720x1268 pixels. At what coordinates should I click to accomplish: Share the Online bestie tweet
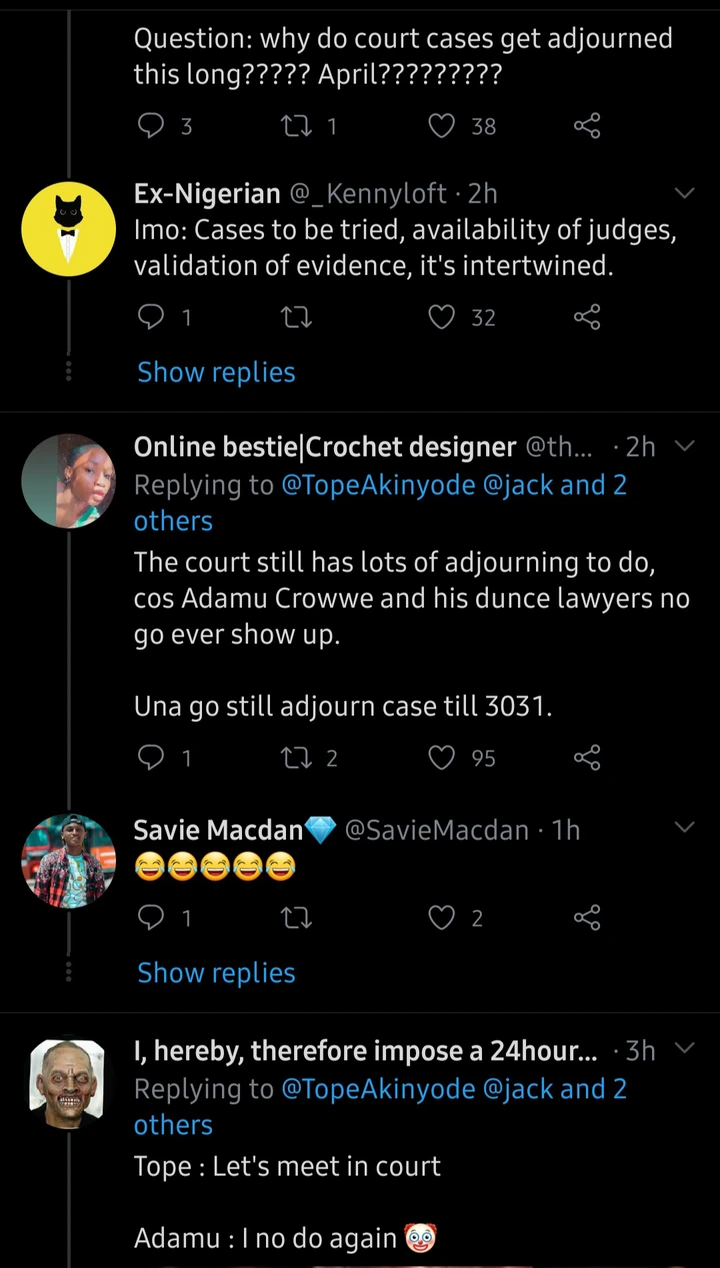pyautogui.click(x=587, y=758)
